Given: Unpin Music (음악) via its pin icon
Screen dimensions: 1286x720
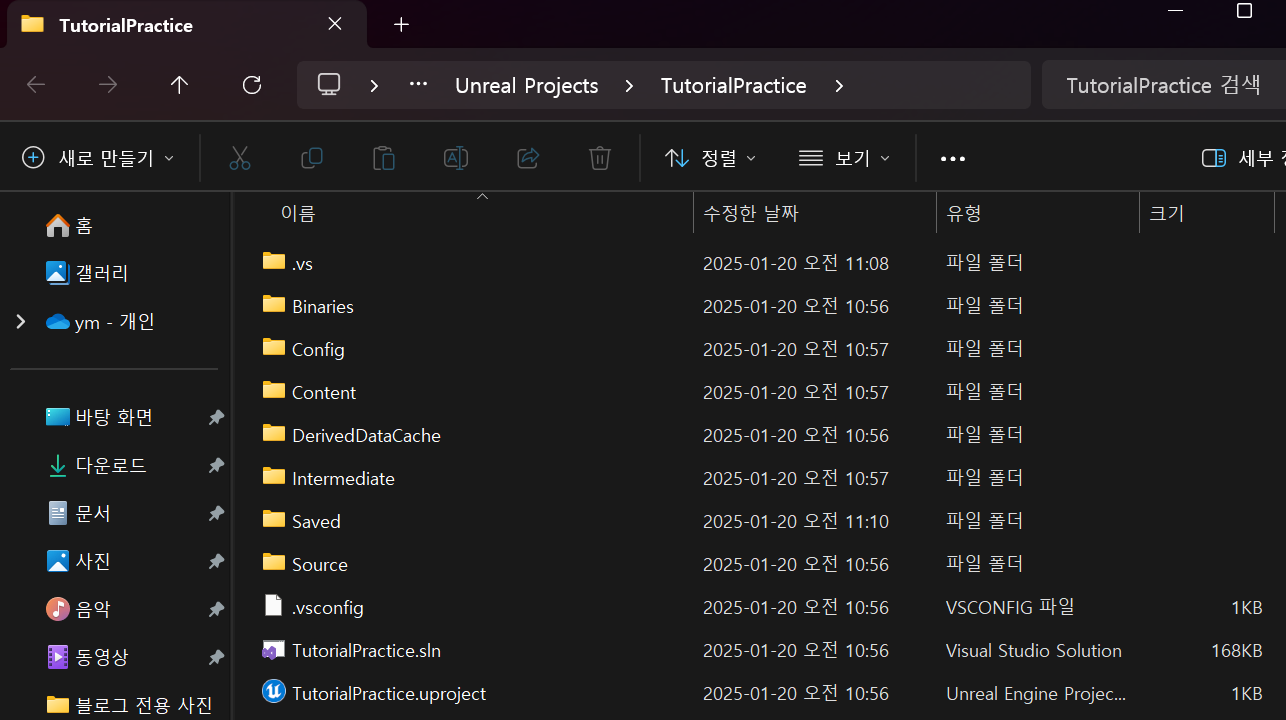Looking at the screenshot, I should [x=215, y=610].
